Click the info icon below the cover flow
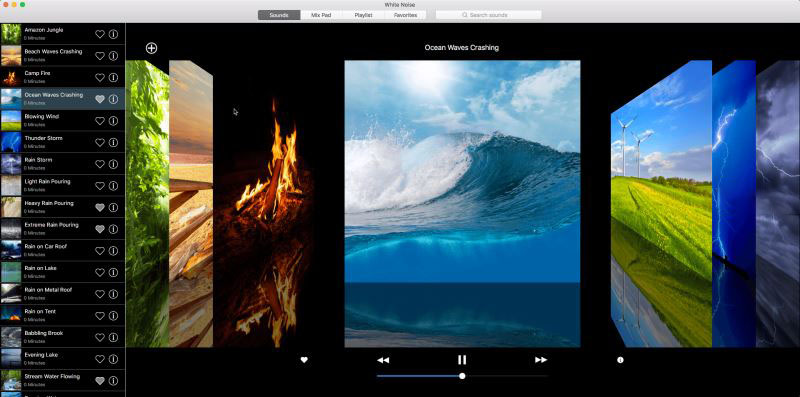800x397 pixels. (620, 360)
